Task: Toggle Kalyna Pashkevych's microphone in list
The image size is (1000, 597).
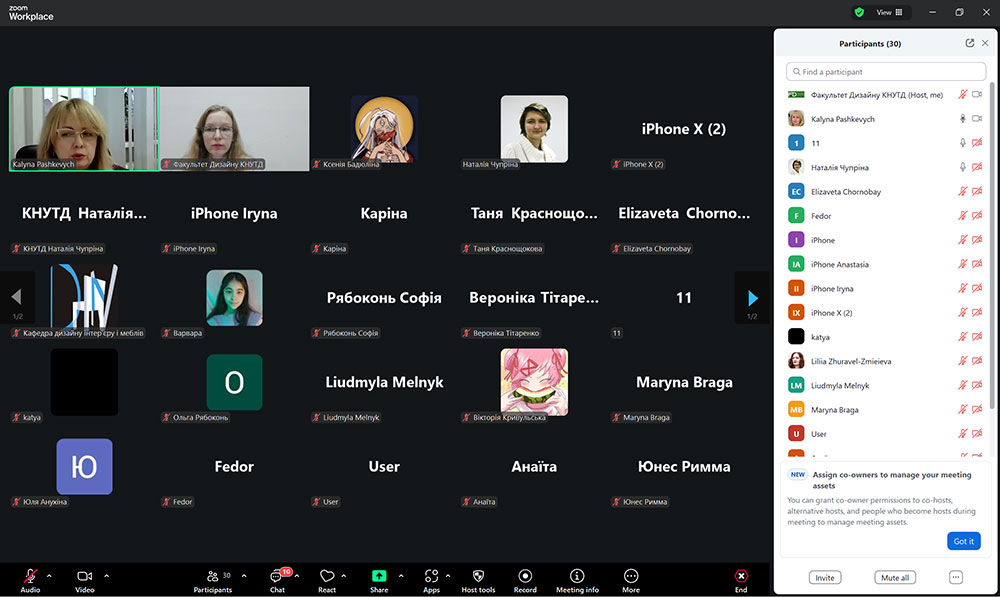Action: [x=963, y=119]
